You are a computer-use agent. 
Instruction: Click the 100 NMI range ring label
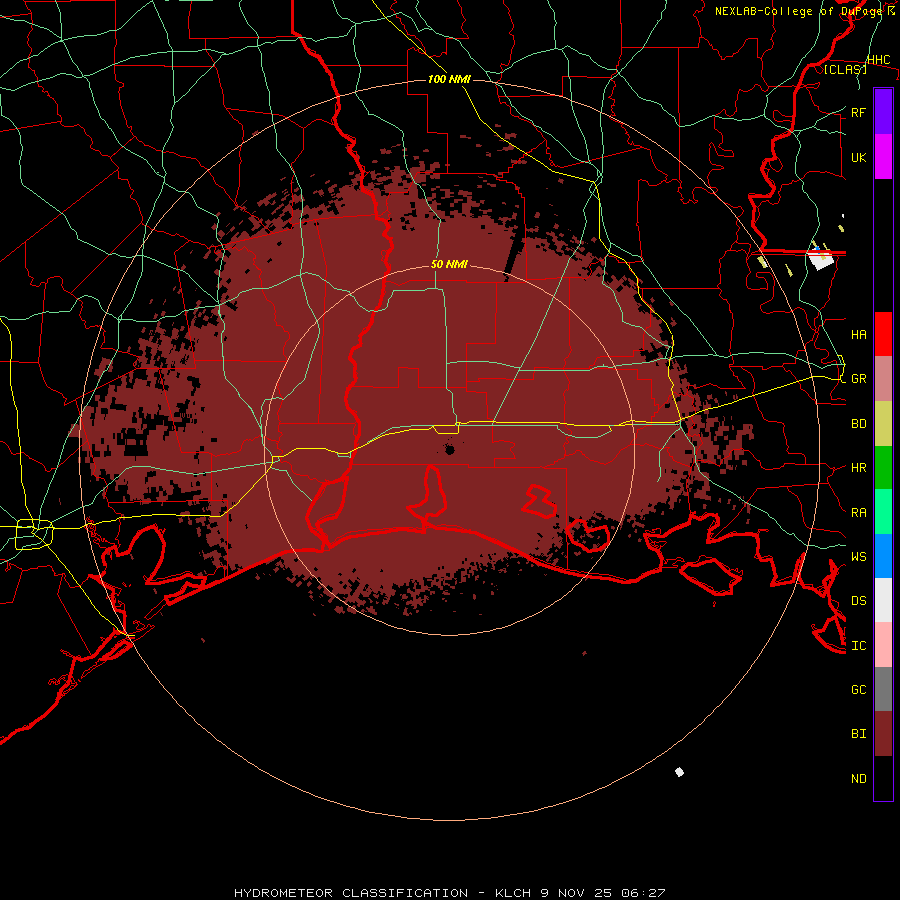coord(449,79)
